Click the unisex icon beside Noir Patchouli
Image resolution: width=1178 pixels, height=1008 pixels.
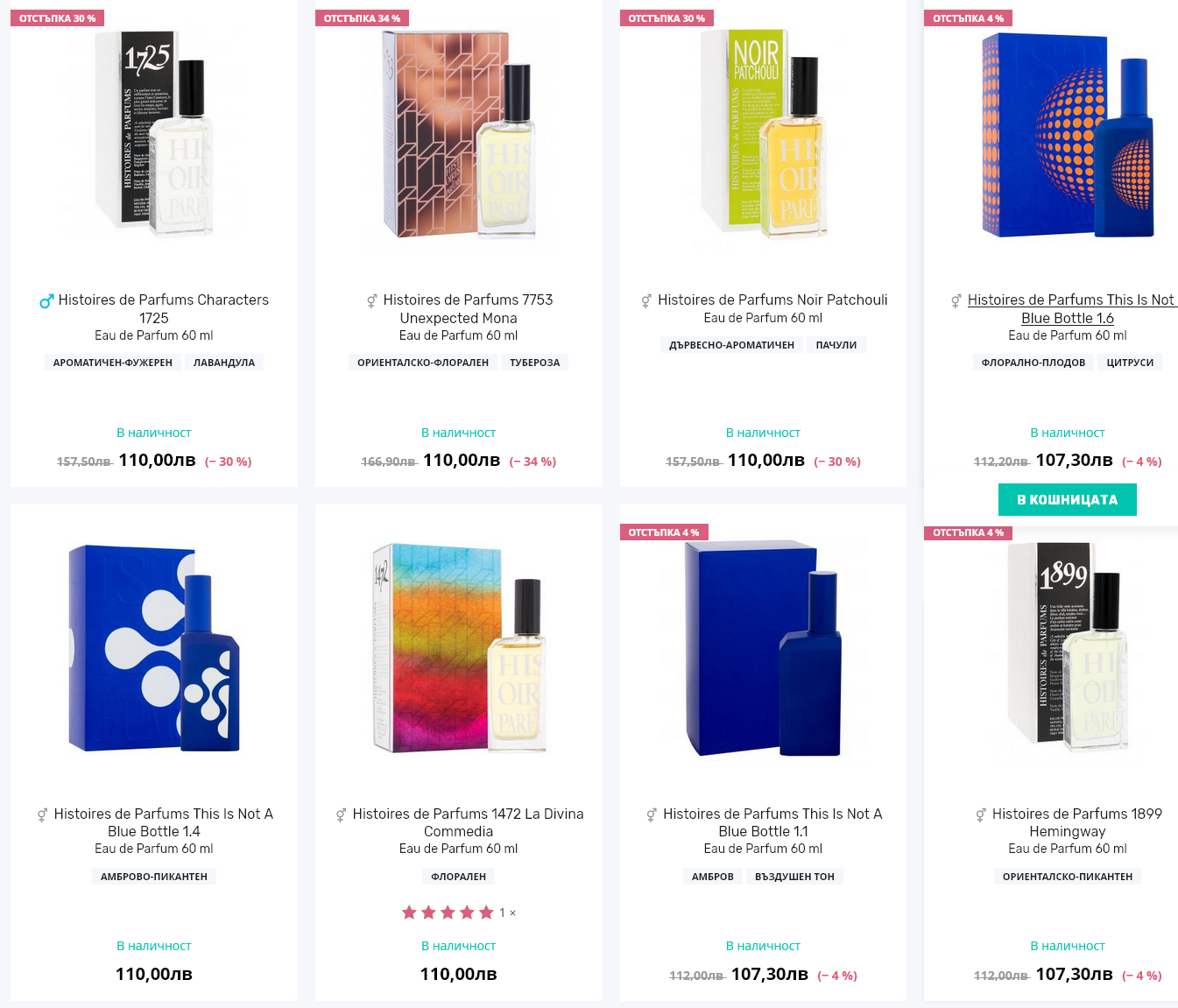[x=646, y=301]
